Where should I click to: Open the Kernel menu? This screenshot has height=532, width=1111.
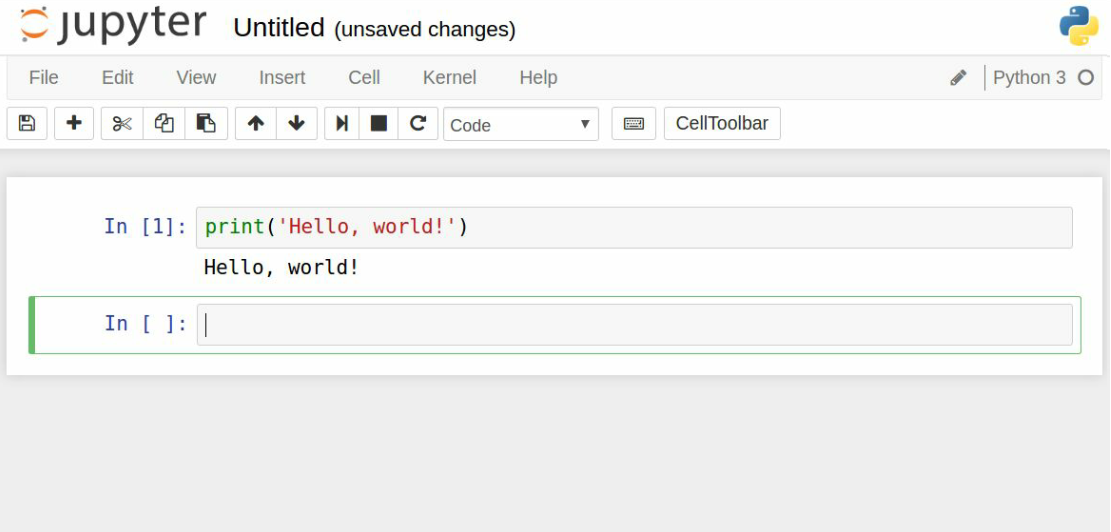click(449, 78)
